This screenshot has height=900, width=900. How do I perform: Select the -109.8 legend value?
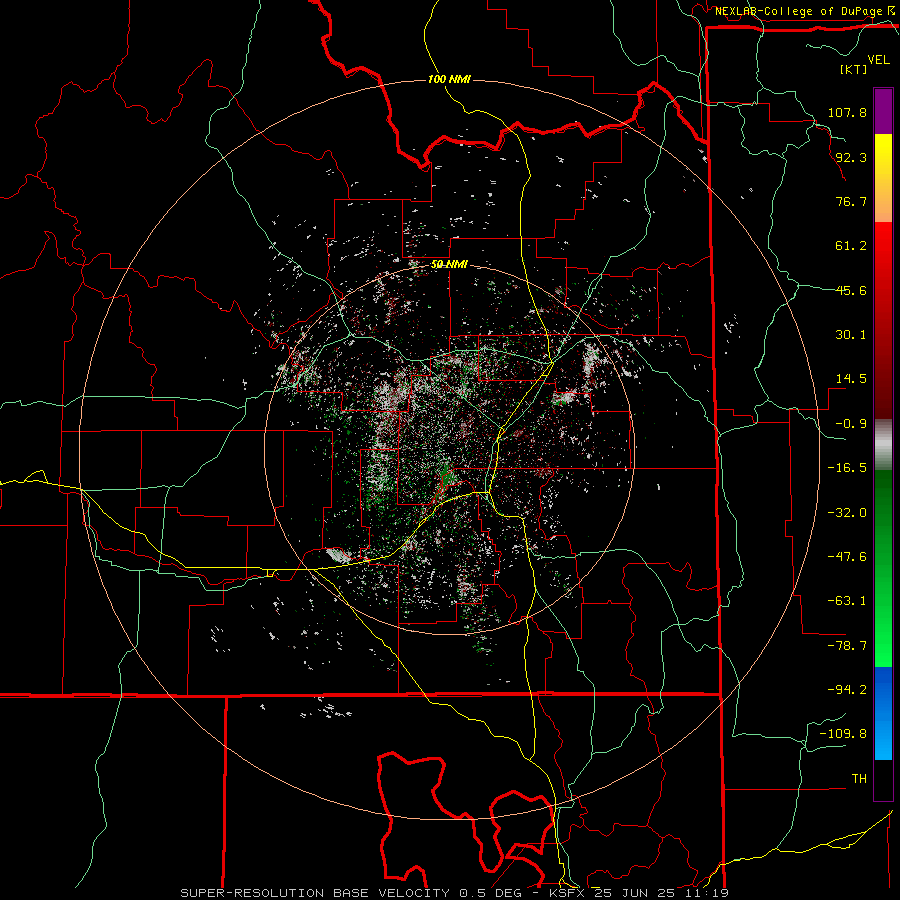tap(843, 734)
